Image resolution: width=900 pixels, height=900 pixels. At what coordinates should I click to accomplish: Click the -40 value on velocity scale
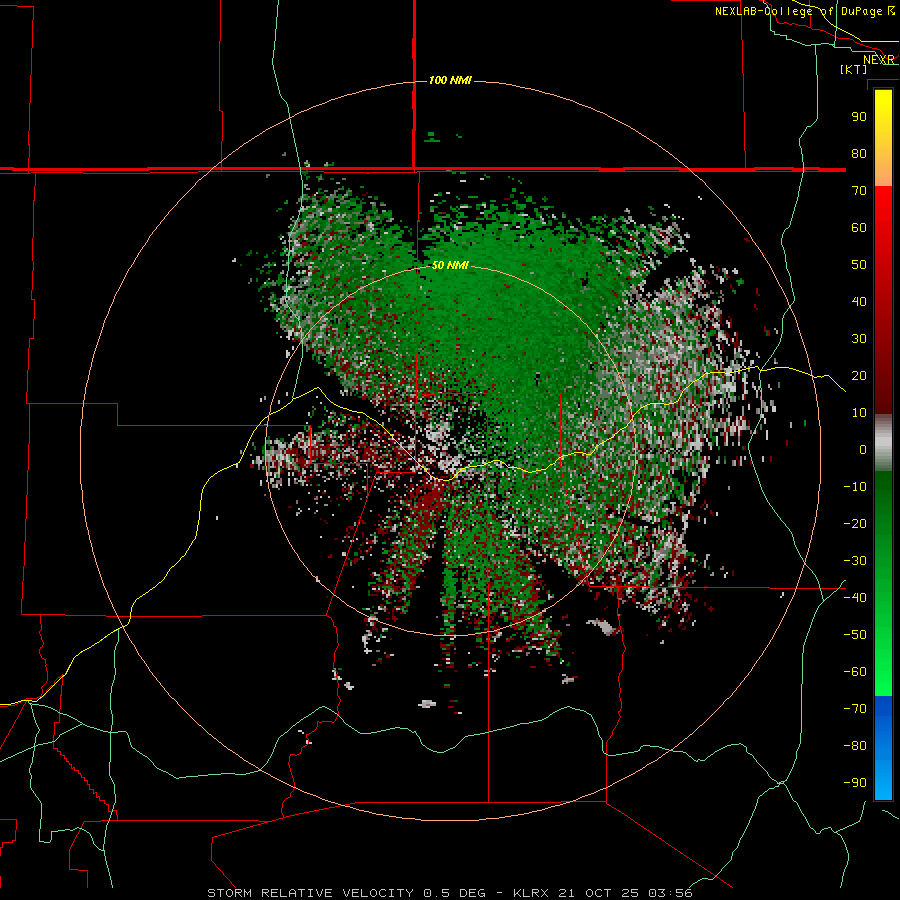coord(855,598)
